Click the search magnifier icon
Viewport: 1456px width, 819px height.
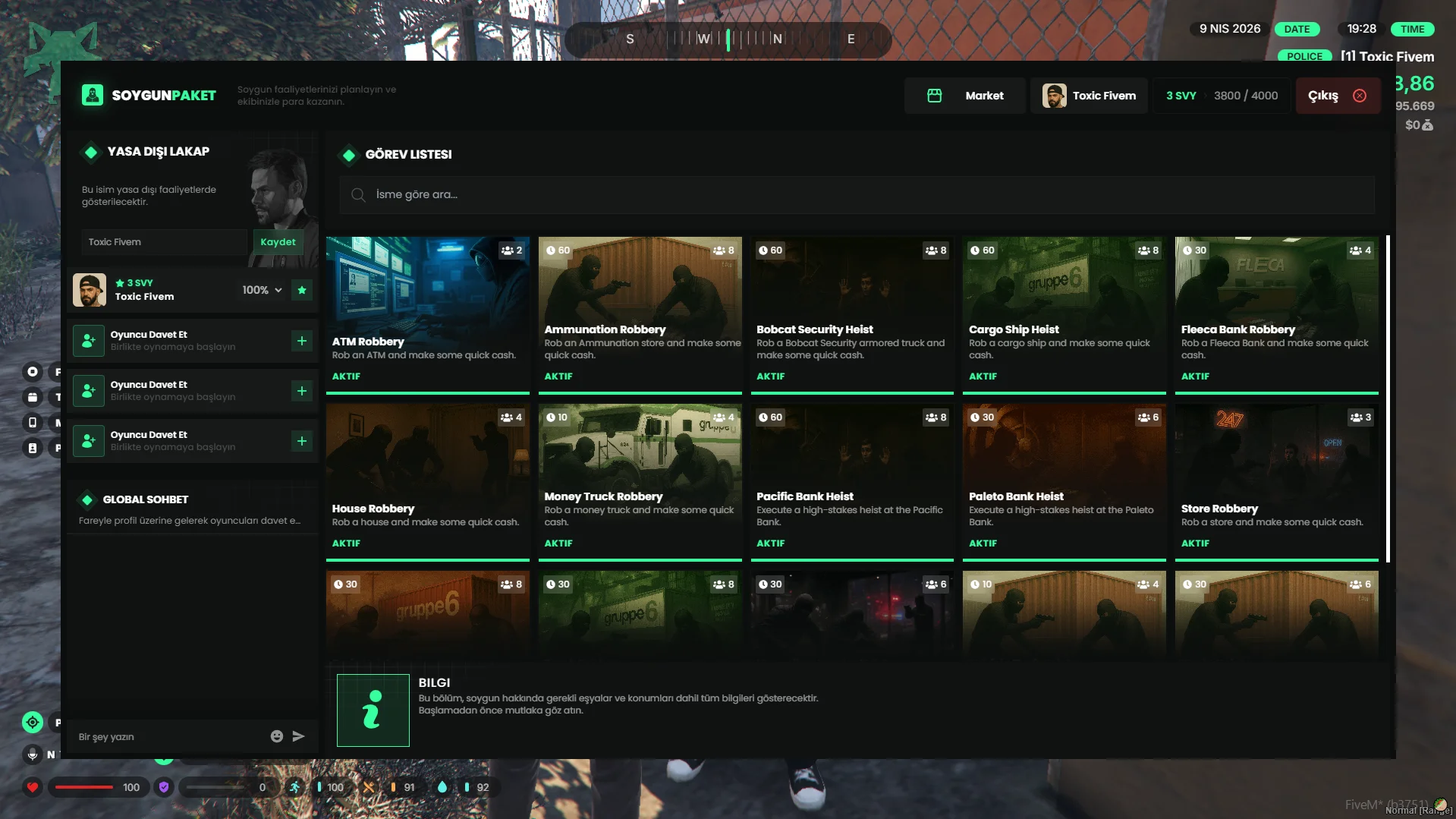pos(358,195)
